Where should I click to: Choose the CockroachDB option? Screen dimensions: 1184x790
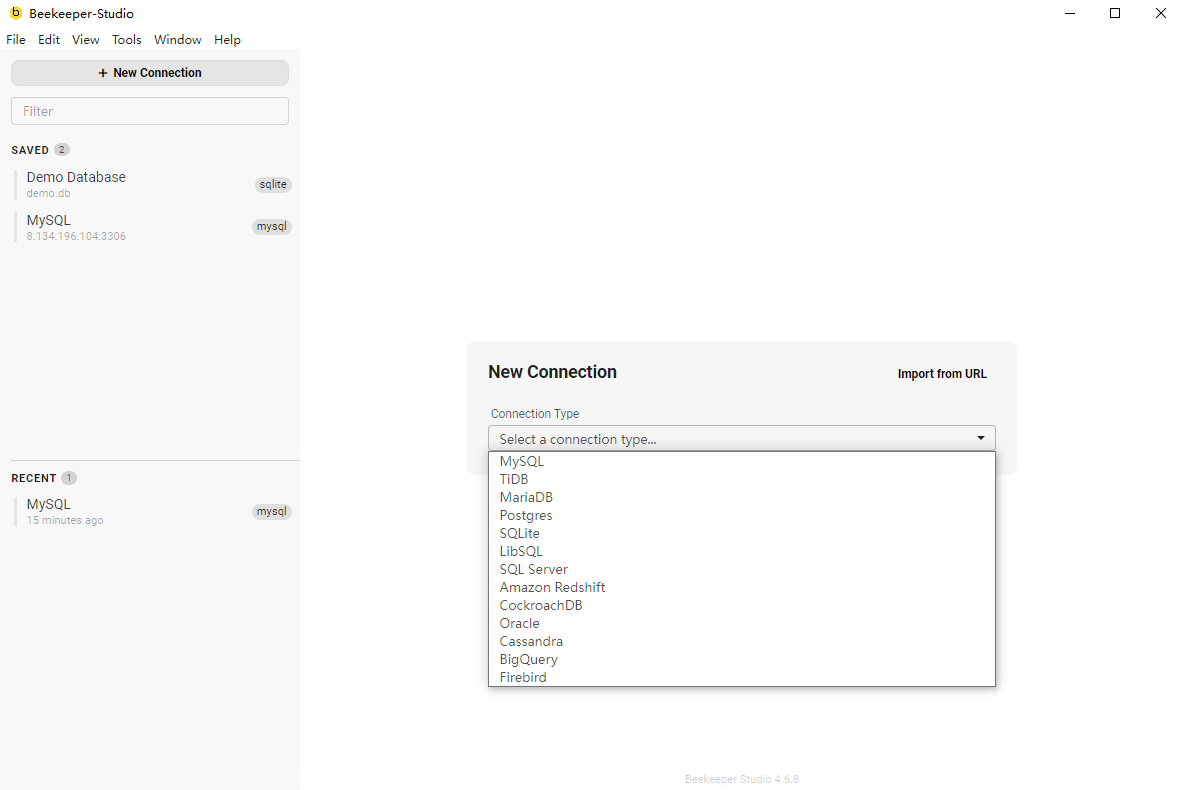[541, 606]
